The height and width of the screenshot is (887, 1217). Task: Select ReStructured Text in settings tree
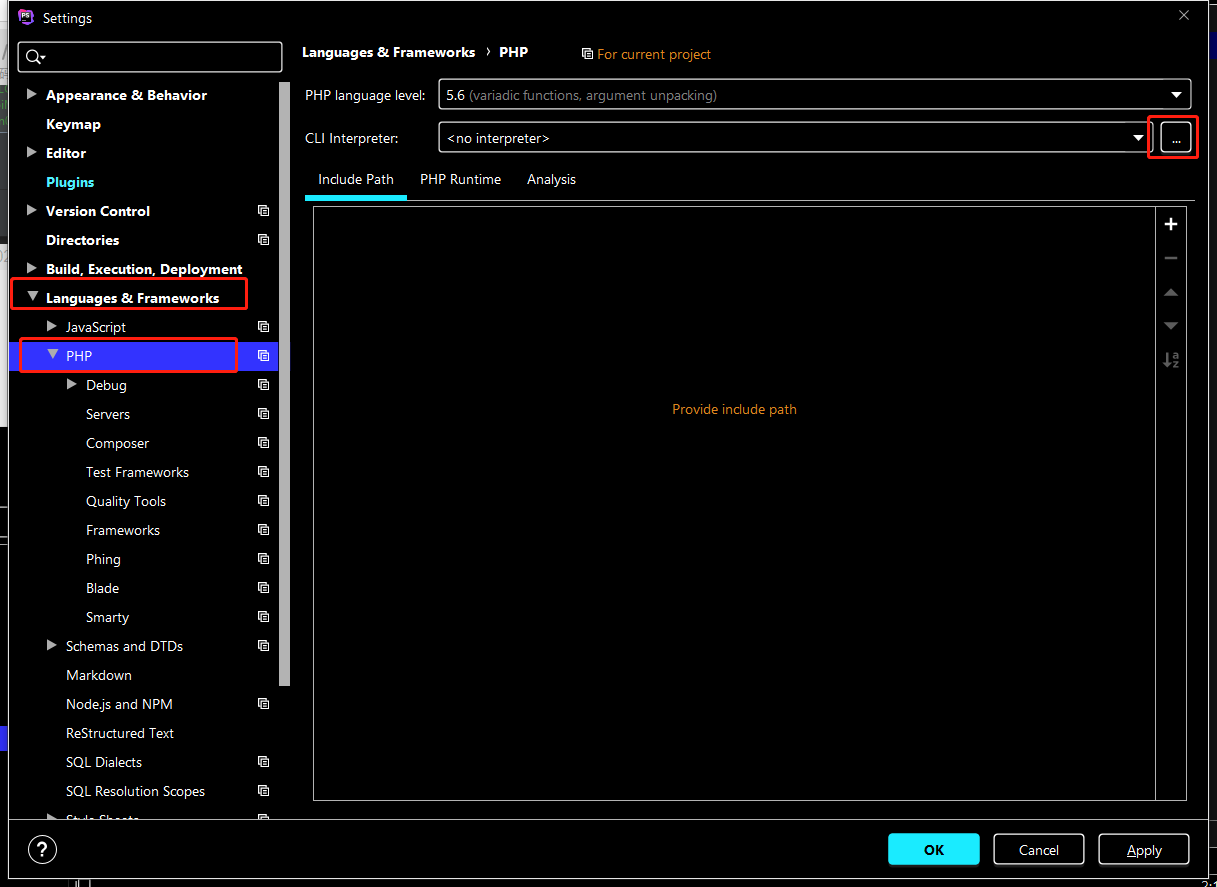coord(120,733)
